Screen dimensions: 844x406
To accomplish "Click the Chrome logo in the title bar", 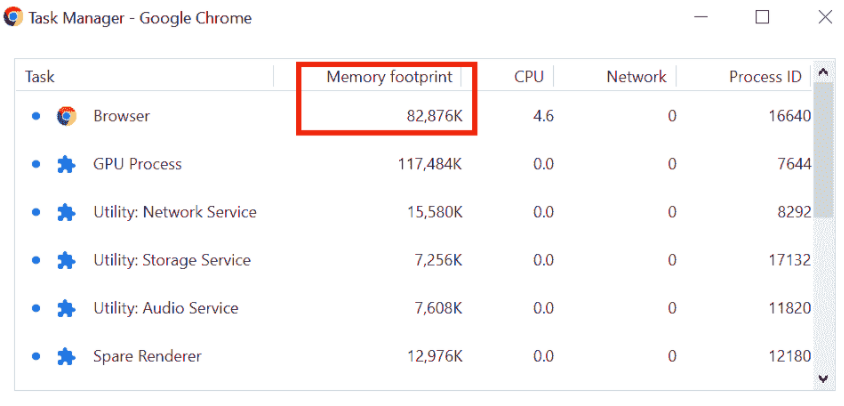I will click(x=13, y=17).
